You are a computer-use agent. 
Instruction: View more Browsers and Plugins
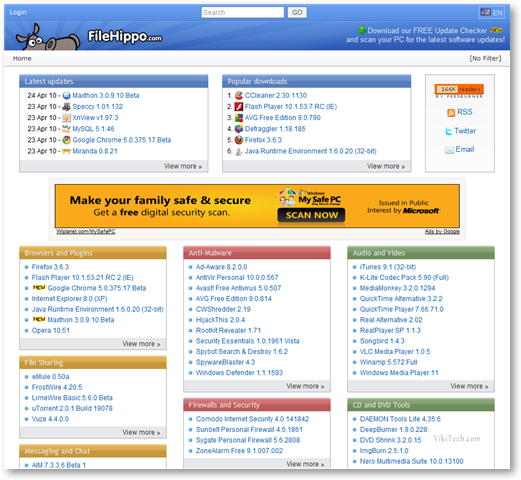(141, 344)
